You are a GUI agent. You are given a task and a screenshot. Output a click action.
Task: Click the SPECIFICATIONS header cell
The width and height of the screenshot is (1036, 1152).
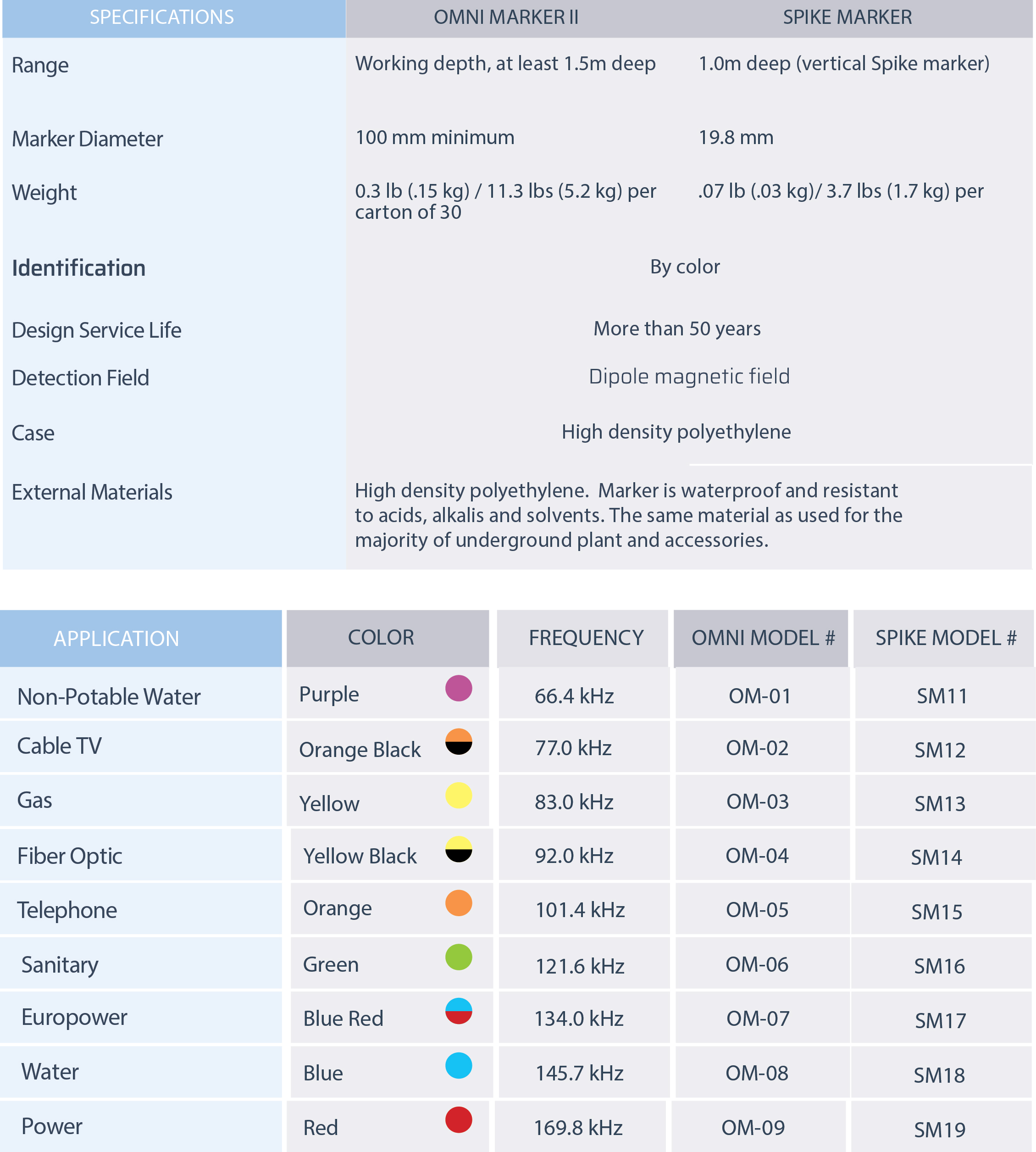coord(162,17)
